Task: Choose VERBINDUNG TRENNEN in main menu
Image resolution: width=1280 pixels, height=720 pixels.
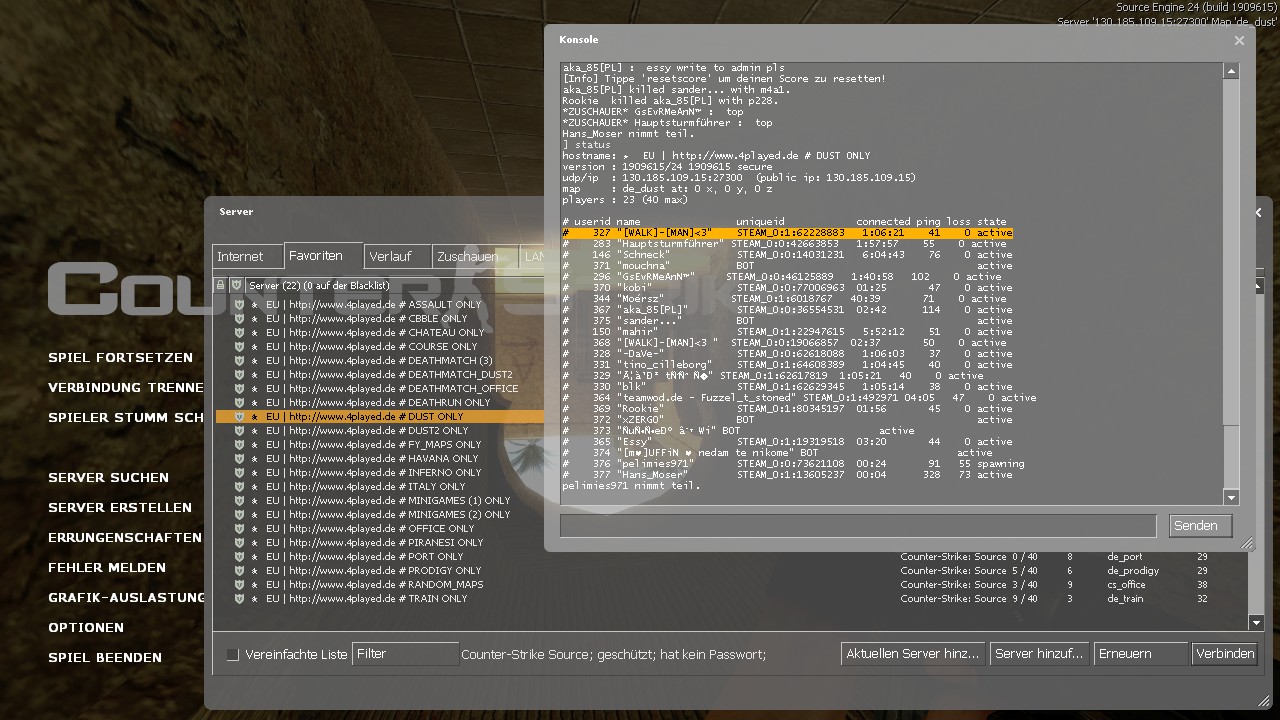Action: [x=126, y=388]
